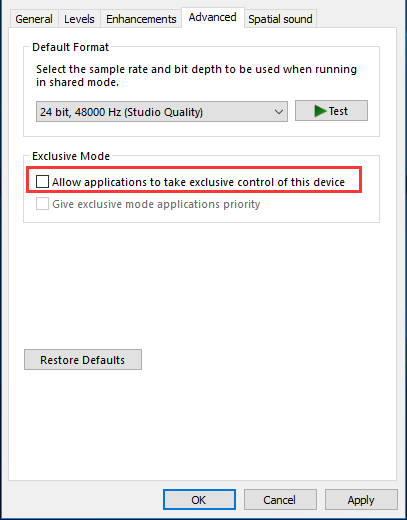Select the 24 bit, 48000 Hz combo box
This screenshot has width=407, height=520.
point(162,112)
